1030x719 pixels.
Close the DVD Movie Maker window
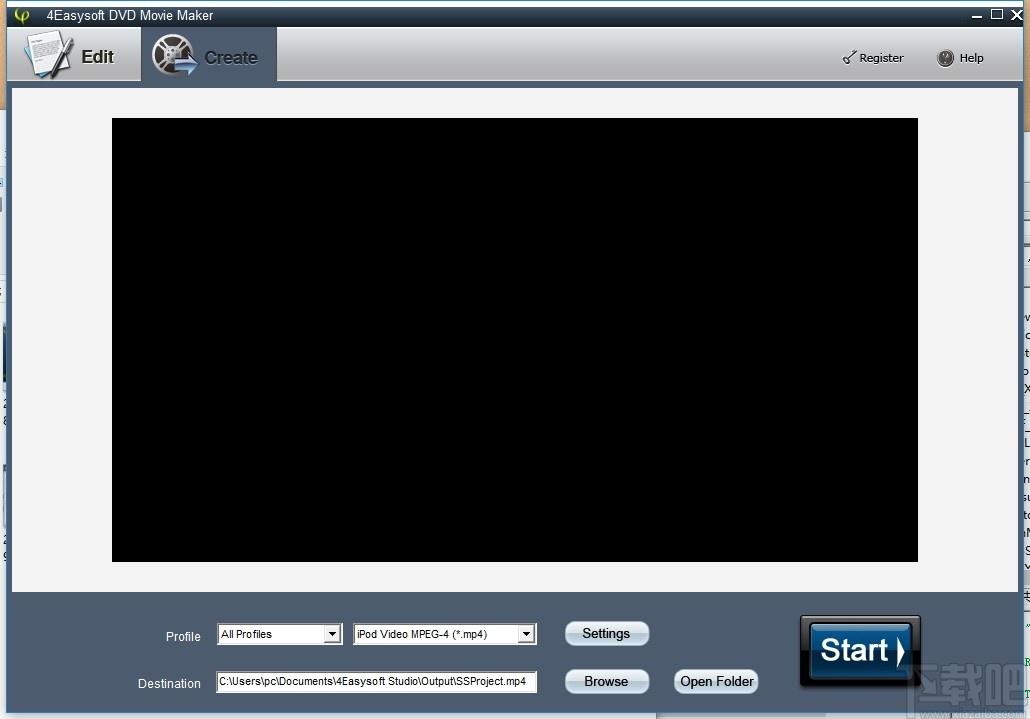[1016, 15]
